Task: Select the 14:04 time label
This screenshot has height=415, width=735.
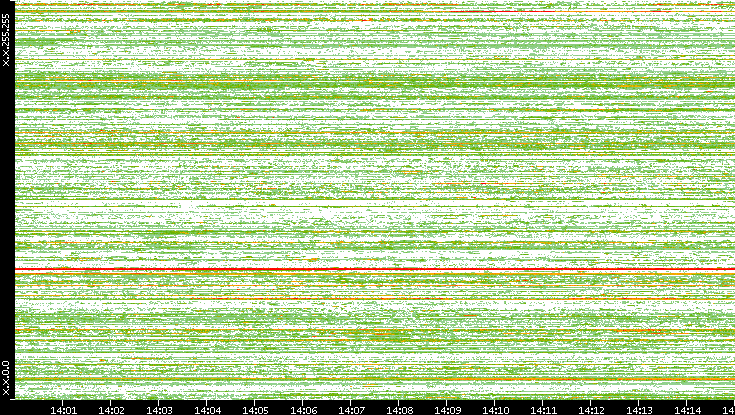Action: 207,410
